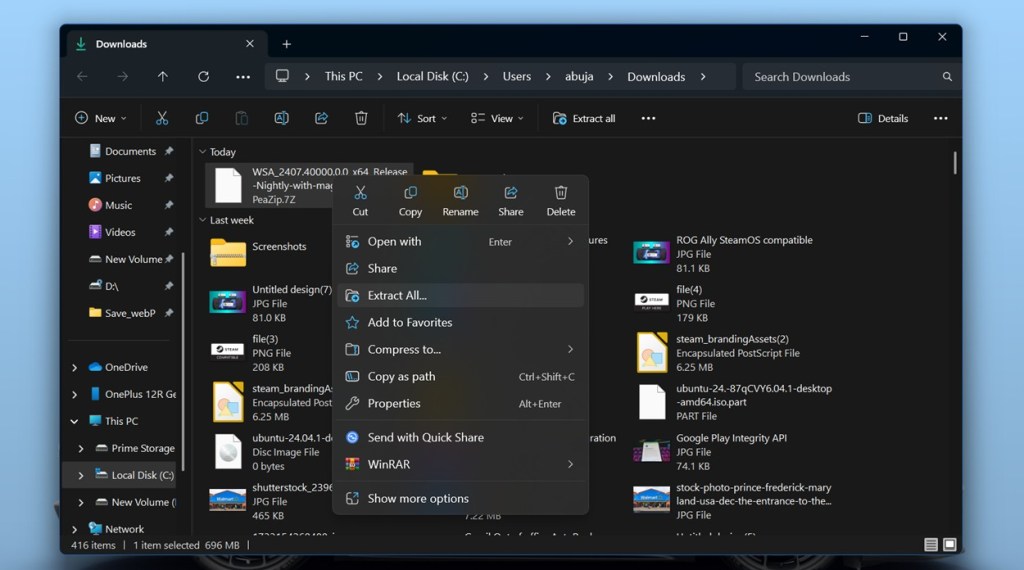Select toolbar Copy icon

[202, 118]
